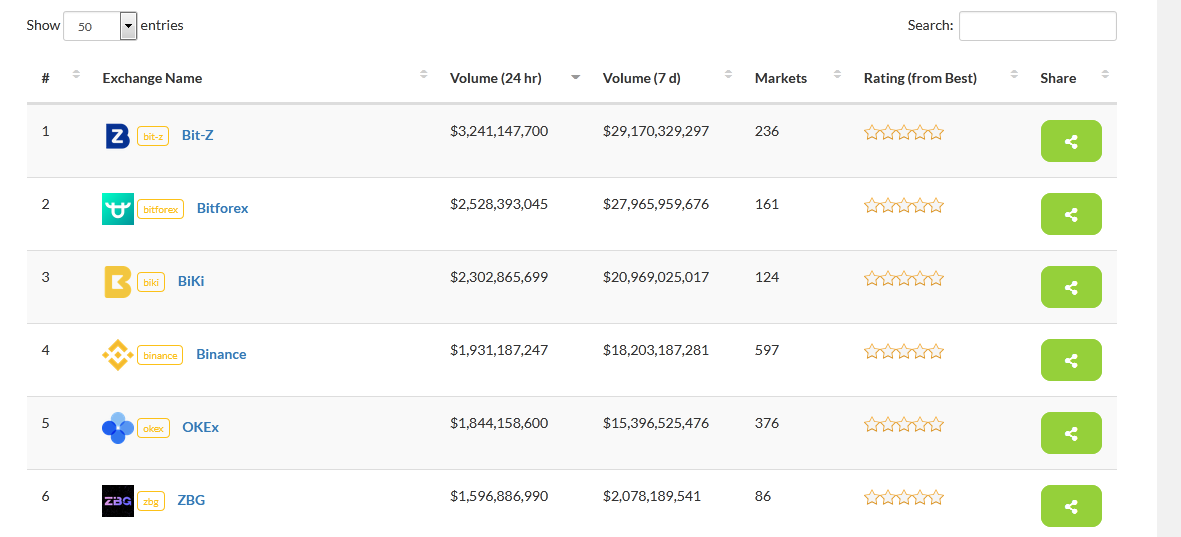This screenshot has height=537, width=1181.
Task: Click the Bitforex exchange logo icon
Action: point(117,209)
